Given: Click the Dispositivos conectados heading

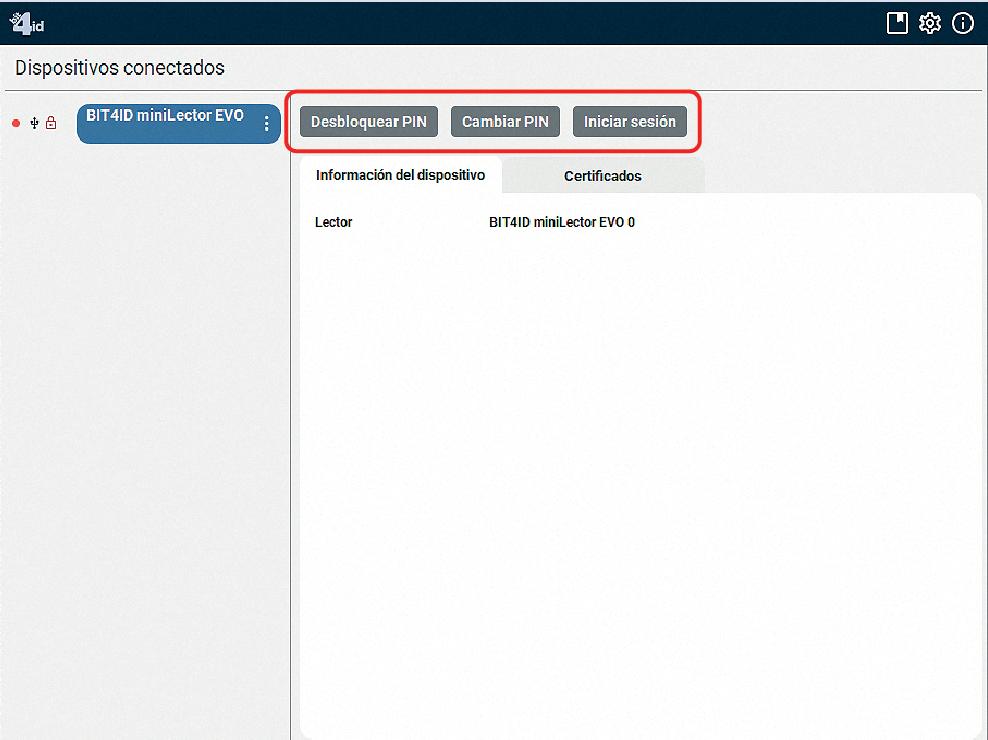Looking at the screenshot, I should click(x=120, y=67).
